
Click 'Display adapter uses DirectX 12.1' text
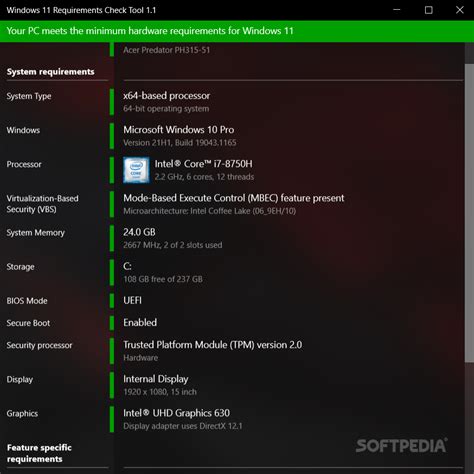coord(183,426)
